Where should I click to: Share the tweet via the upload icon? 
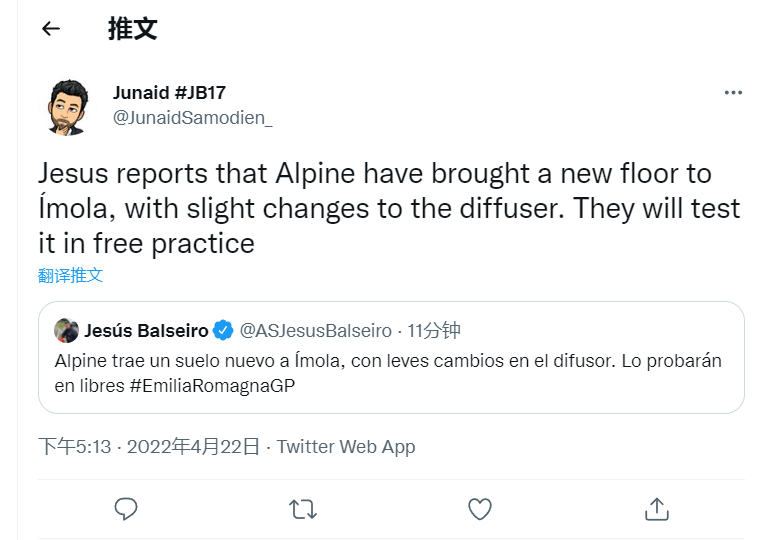click(657, 509)
